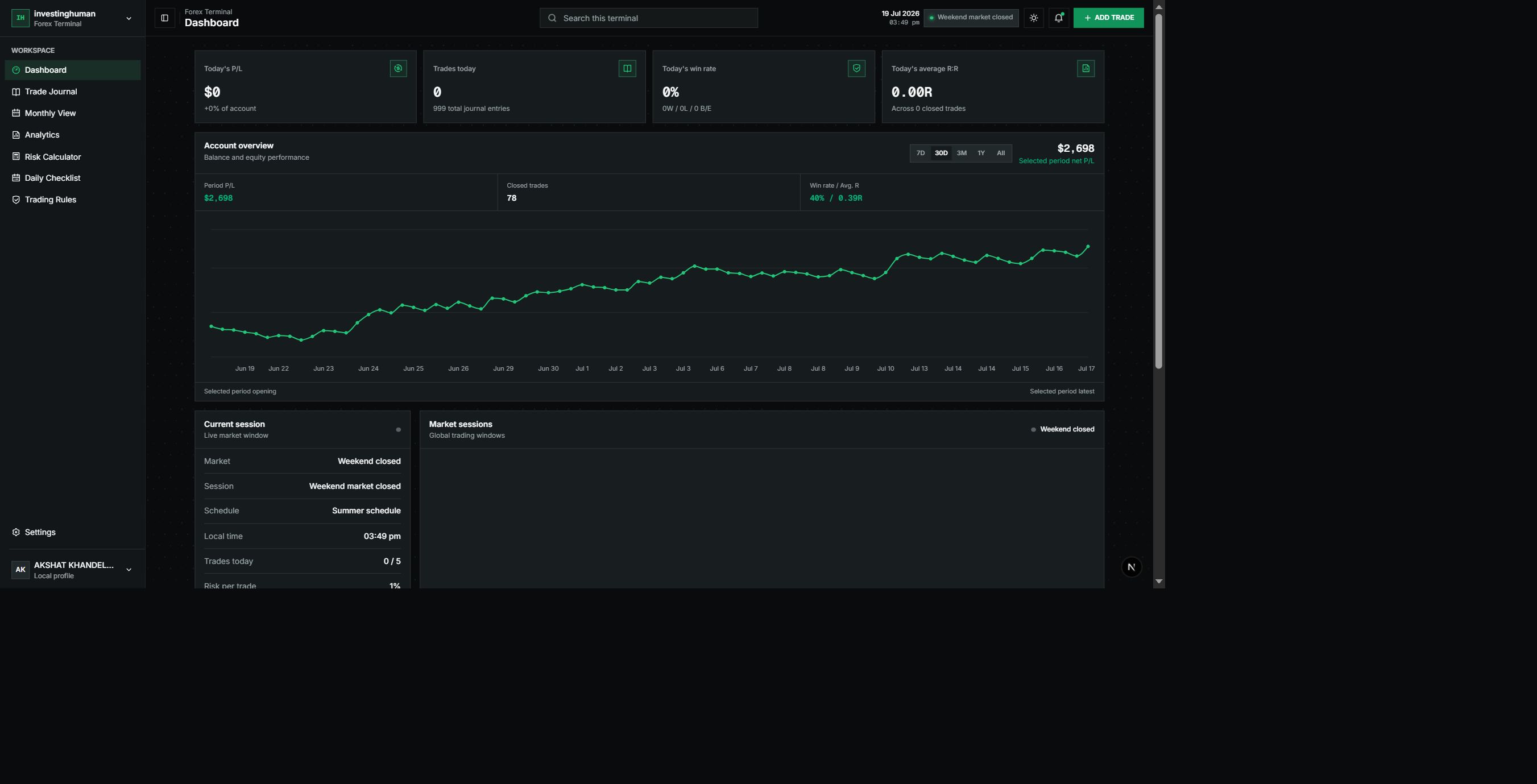The image size is (1537, 784).
Task: Click the Closed trades 78 value
Action: pyautogui.click(x=511, y=198)
